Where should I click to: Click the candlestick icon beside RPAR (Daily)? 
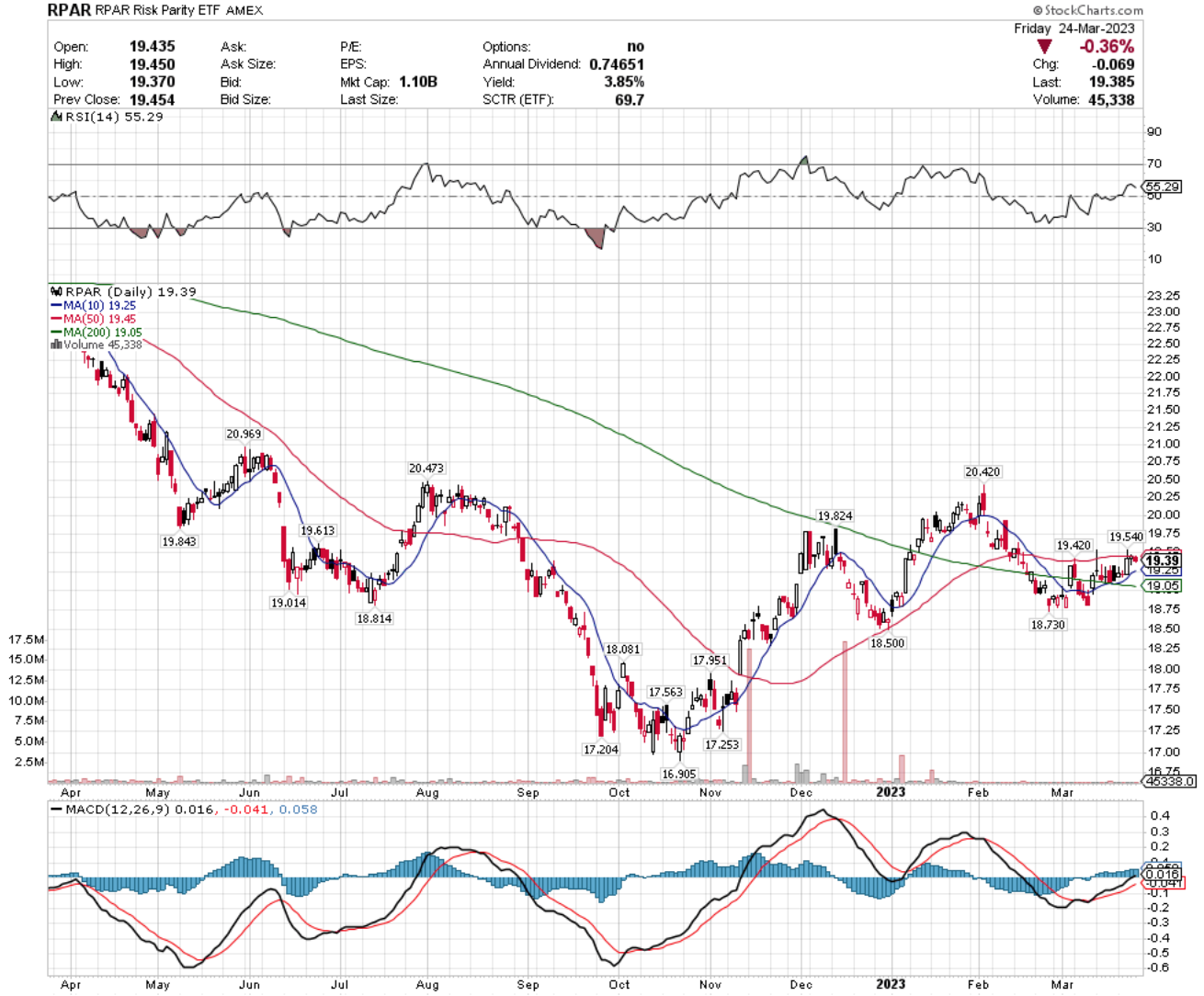(56, 291)
